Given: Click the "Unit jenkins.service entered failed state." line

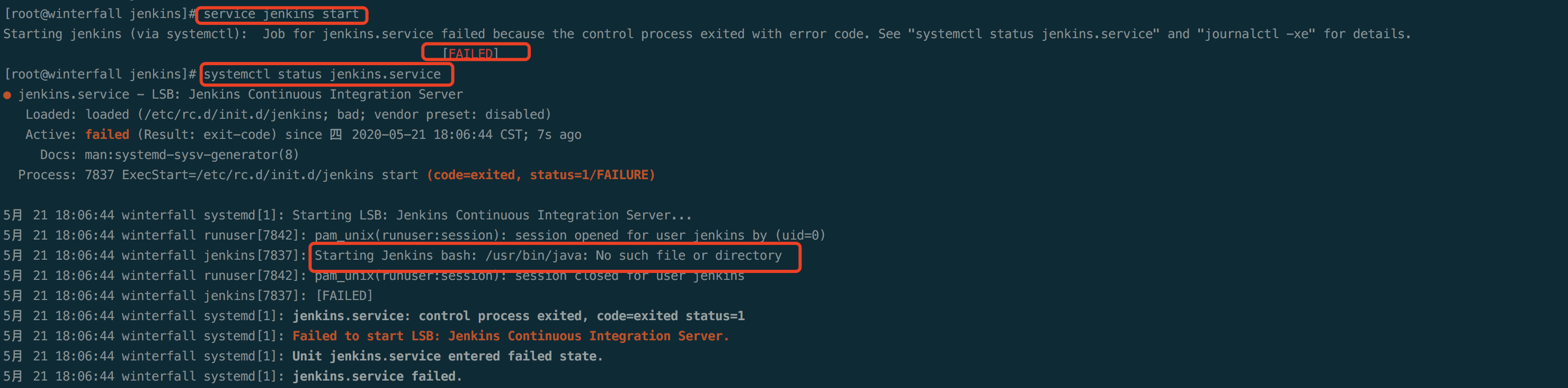Looking at the screenshot, I should tap(448, 356).
